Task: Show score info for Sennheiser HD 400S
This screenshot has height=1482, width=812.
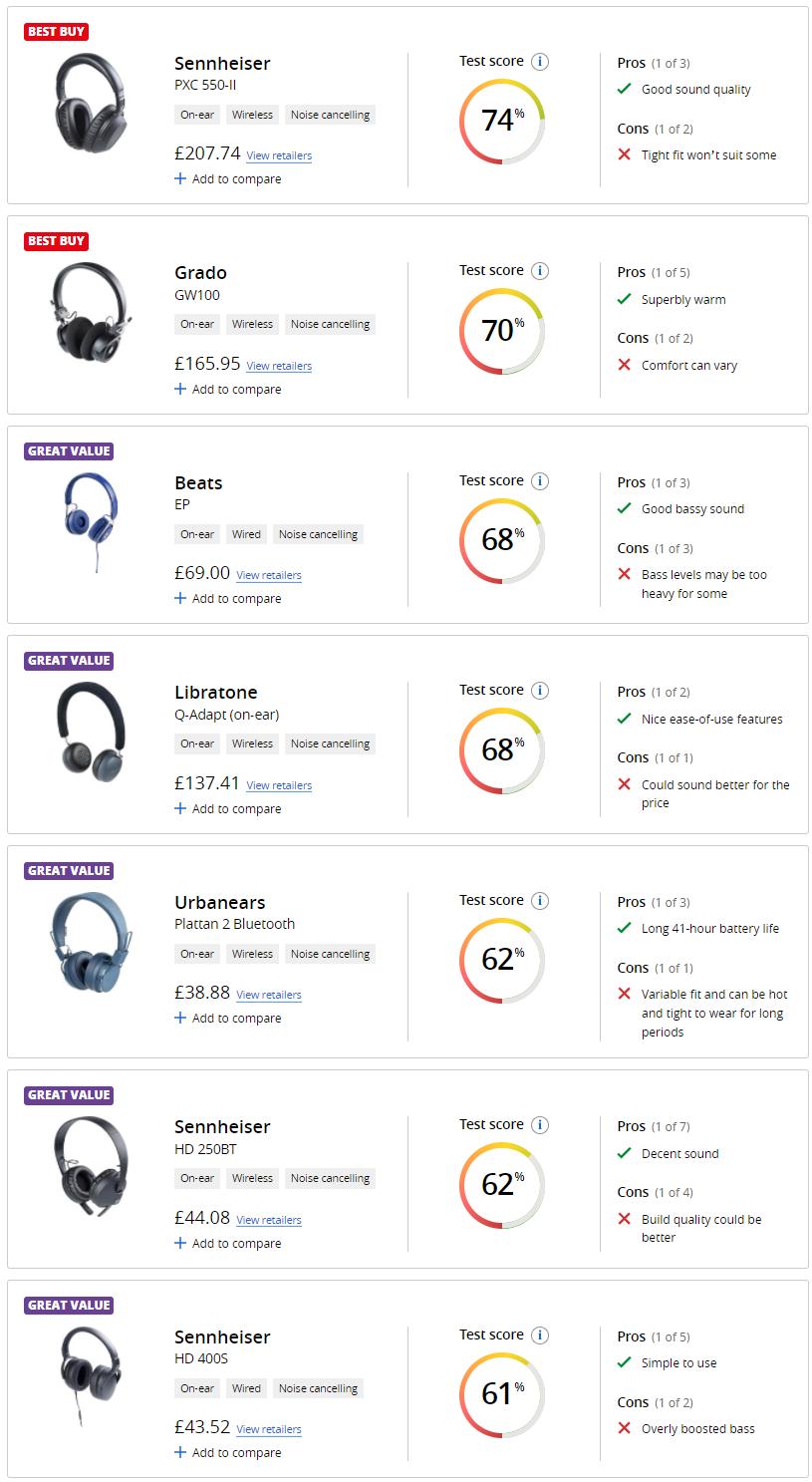Action: [x=540, y=1335]
